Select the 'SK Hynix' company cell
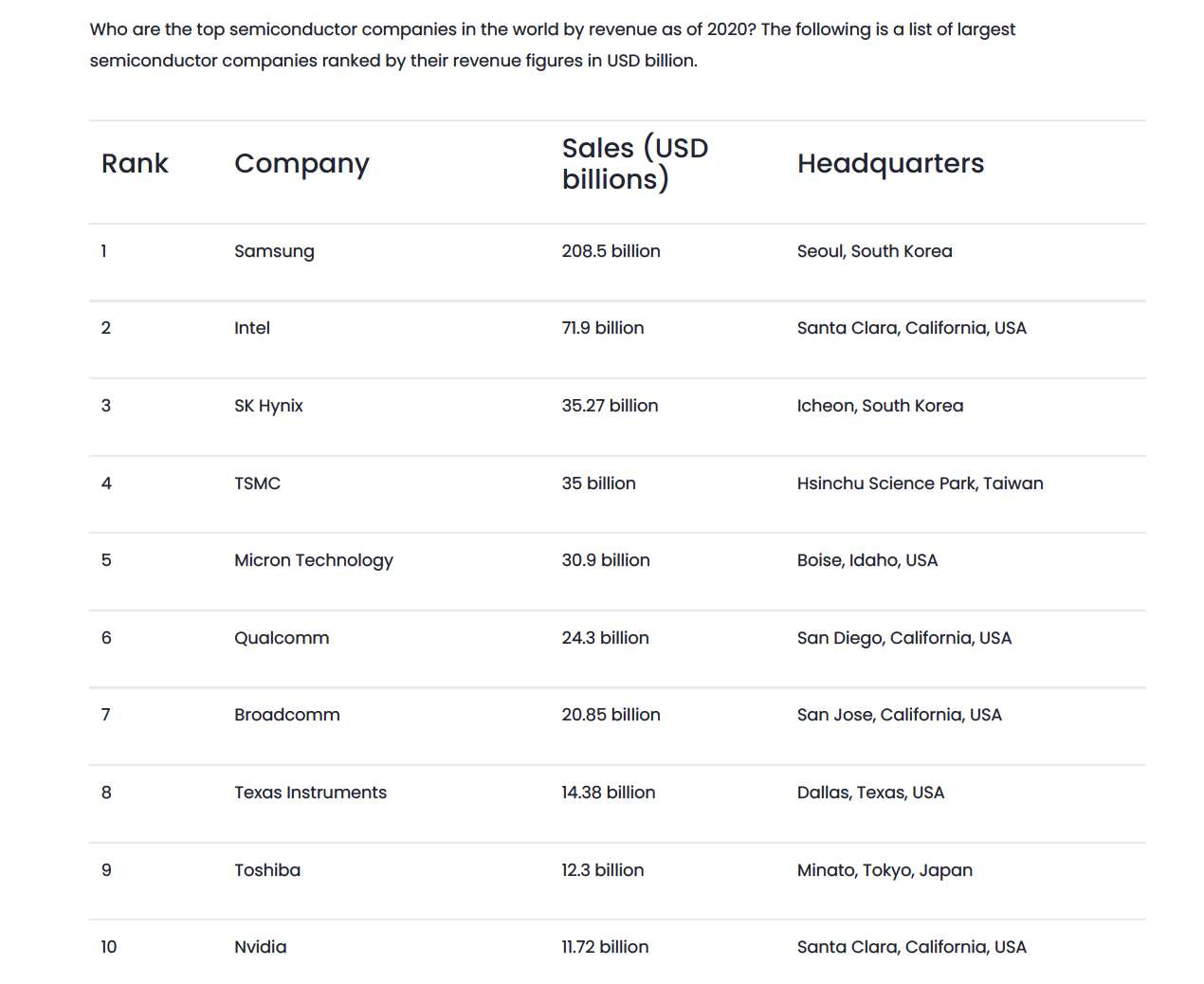The image size is (1204, 984). point(268,406)
